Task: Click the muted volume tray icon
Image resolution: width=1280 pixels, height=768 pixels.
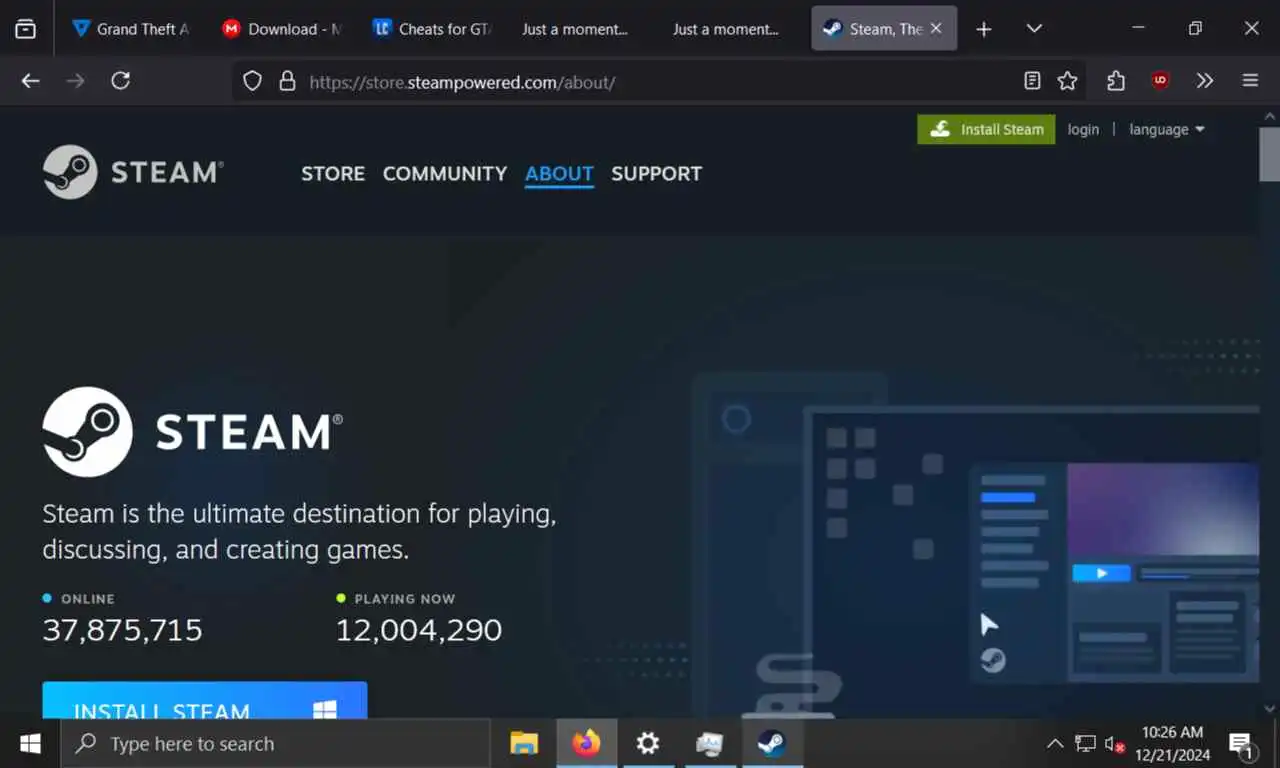Action: [x=1114, y=744]
